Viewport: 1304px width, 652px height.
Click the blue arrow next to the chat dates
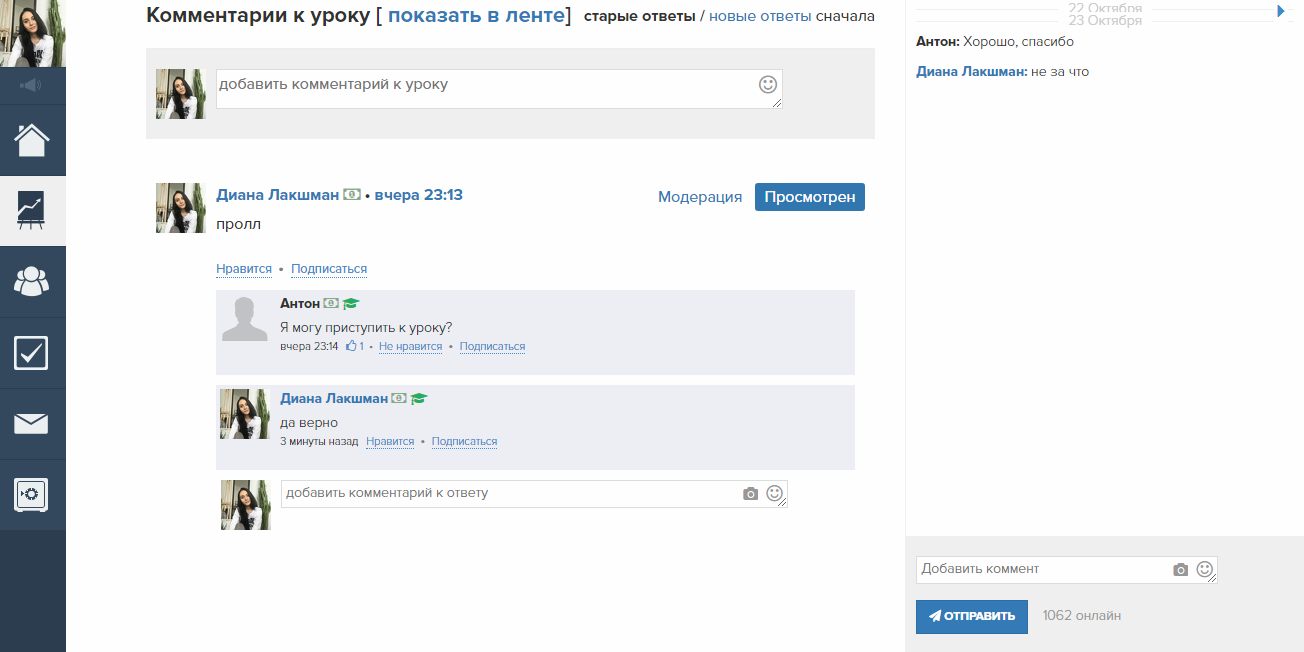[1281, 12]
